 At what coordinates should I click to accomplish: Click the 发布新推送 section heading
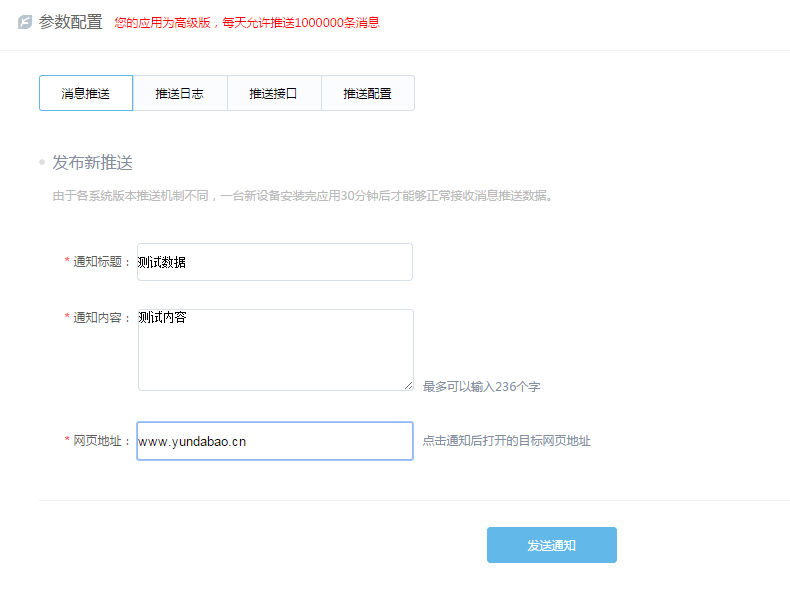92,162
